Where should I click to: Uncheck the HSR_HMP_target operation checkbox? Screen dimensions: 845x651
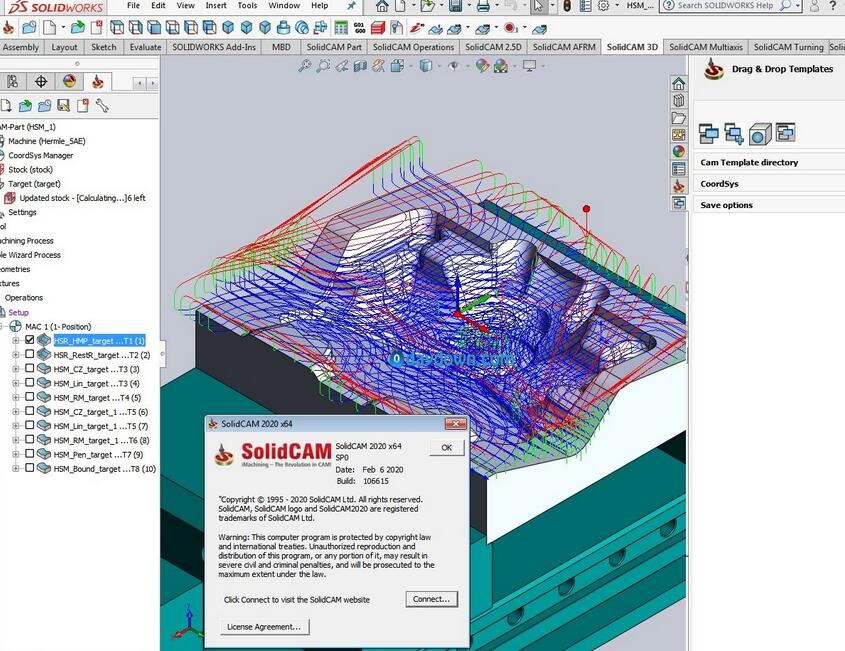30,340
